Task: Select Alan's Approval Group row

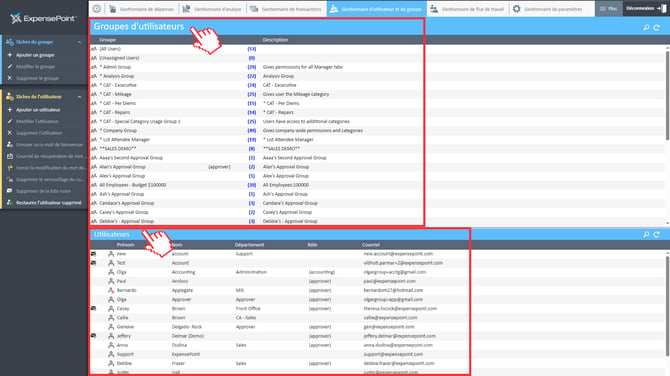Action: [x=377, y=167]
